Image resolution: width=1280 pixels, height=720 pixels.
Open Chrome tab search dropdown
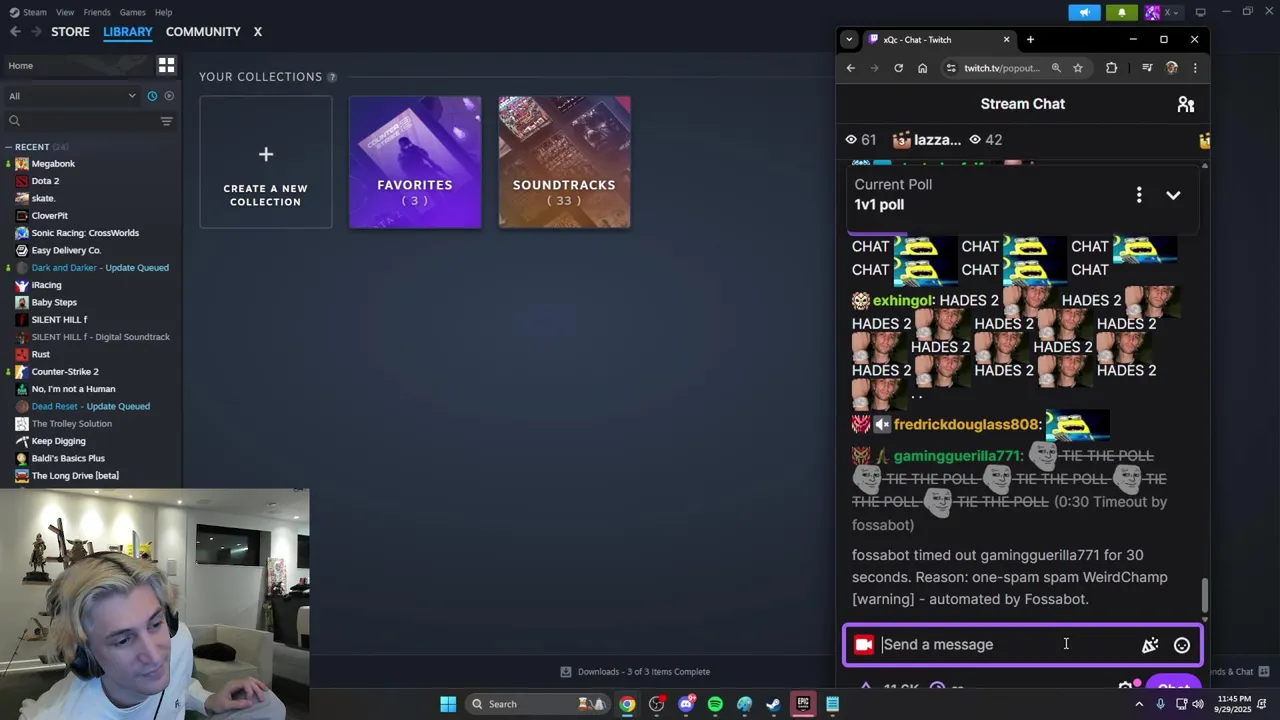[x=849, y=40]
